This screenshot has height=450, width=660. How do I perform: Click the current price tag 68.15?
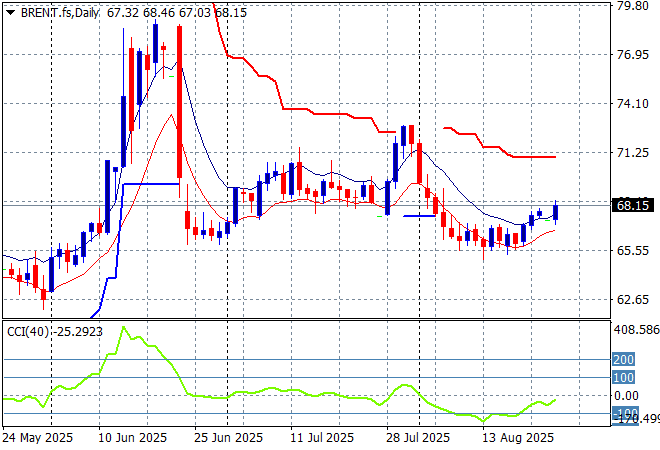(633, 204)
